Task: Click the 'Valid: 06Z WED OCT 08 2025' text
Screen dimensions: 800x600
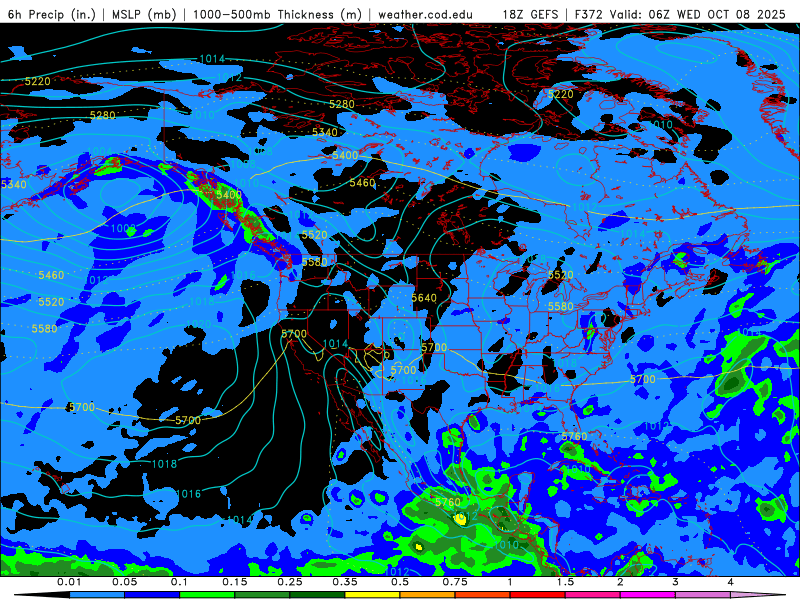Action: 698,14
